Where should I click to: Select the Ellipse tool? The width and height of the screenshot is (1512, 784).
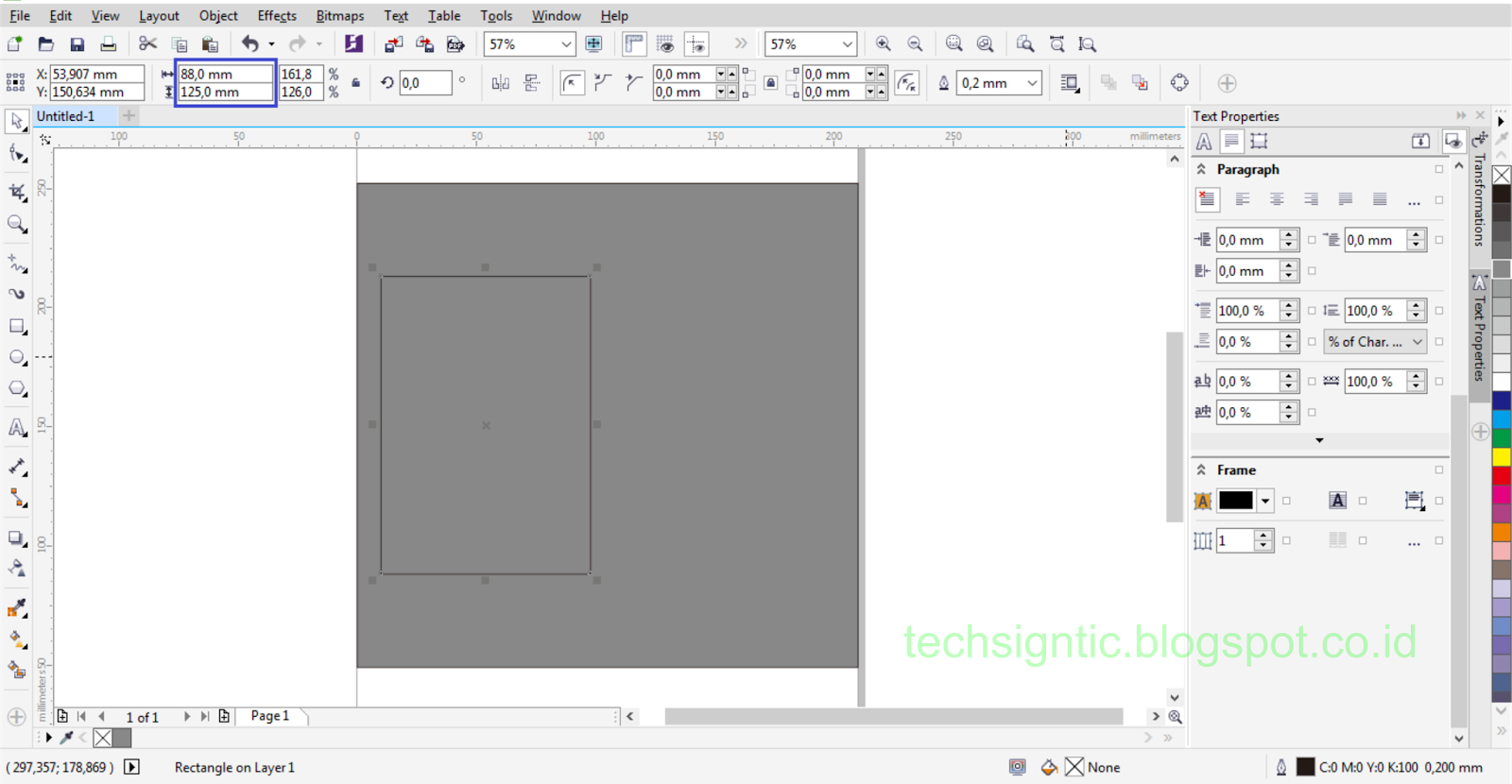pos(17,357)
